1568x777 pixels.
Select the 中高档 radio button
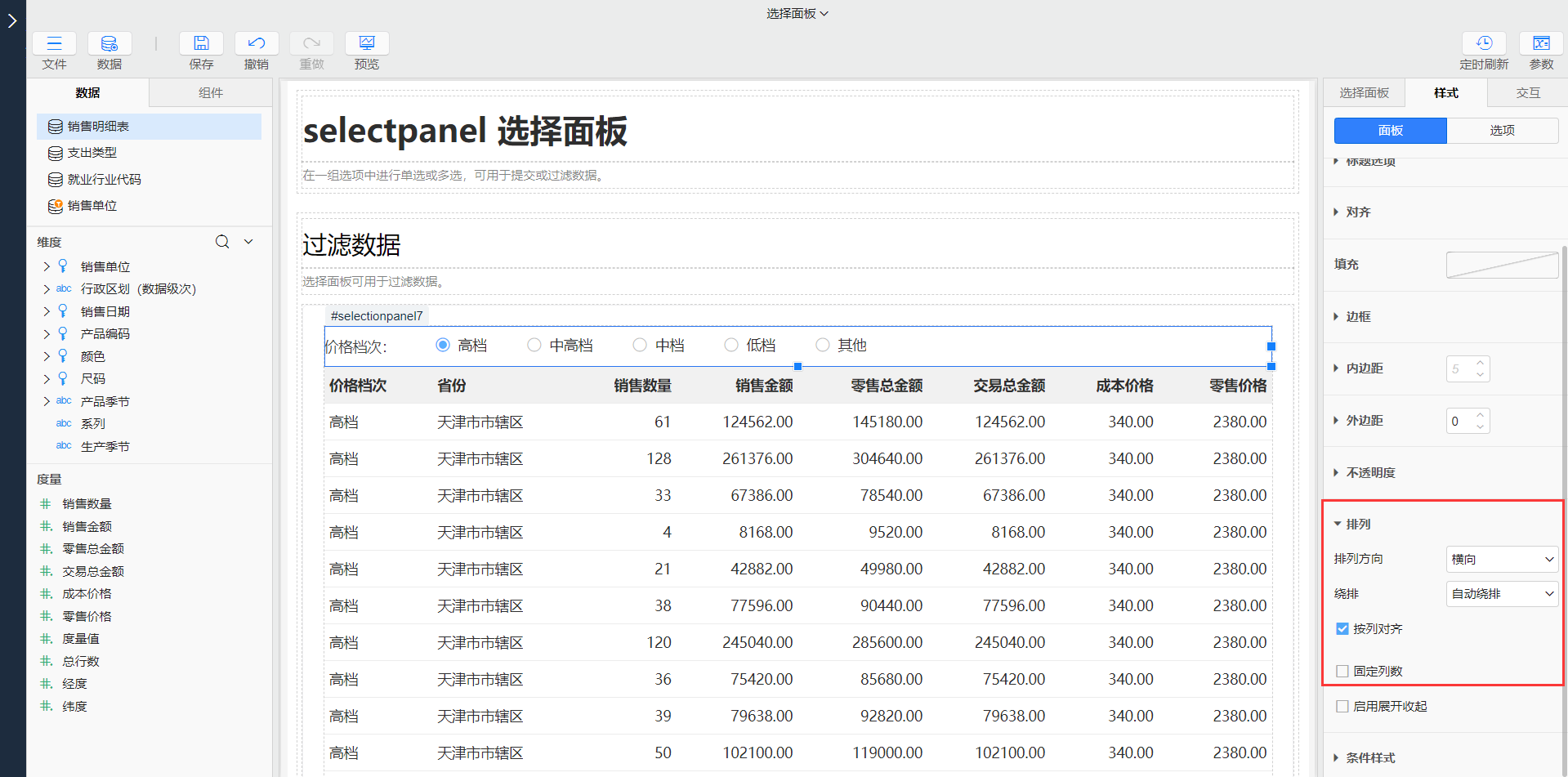tap(534, 346)
